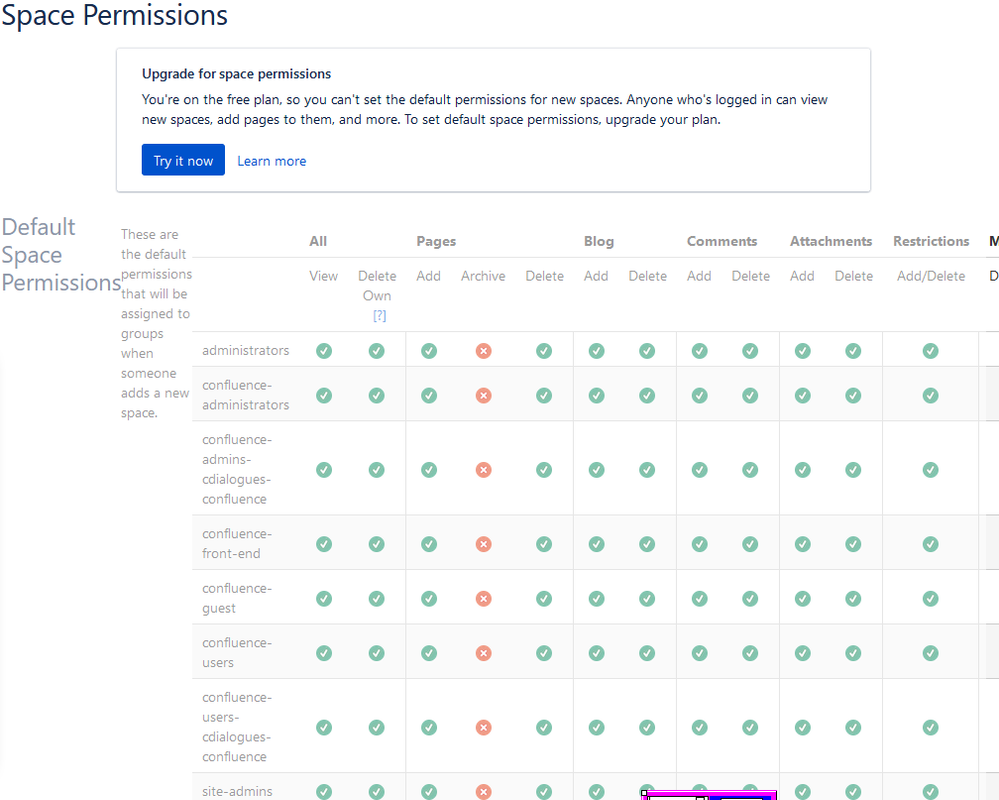
Task: Click site-admins row Archive red cross
Action: [484, 791]
